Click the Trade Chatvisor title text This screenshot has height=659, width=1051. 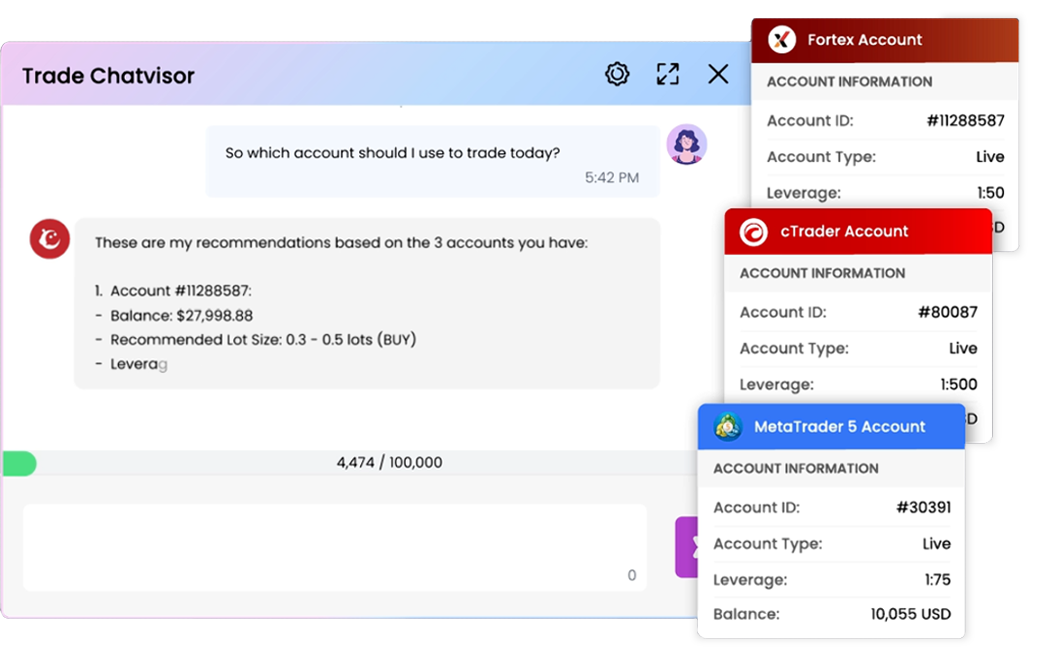(x=108, y=76)
